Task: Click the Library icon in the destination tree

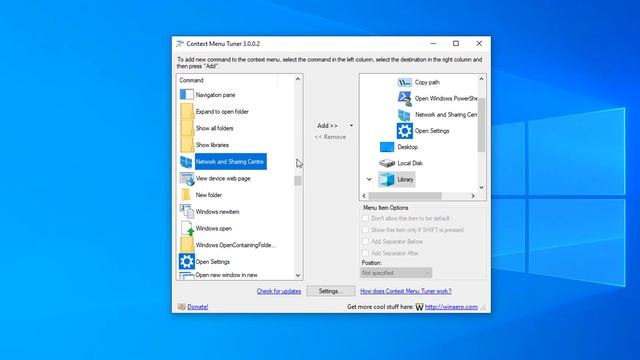Action: (387, 180)
